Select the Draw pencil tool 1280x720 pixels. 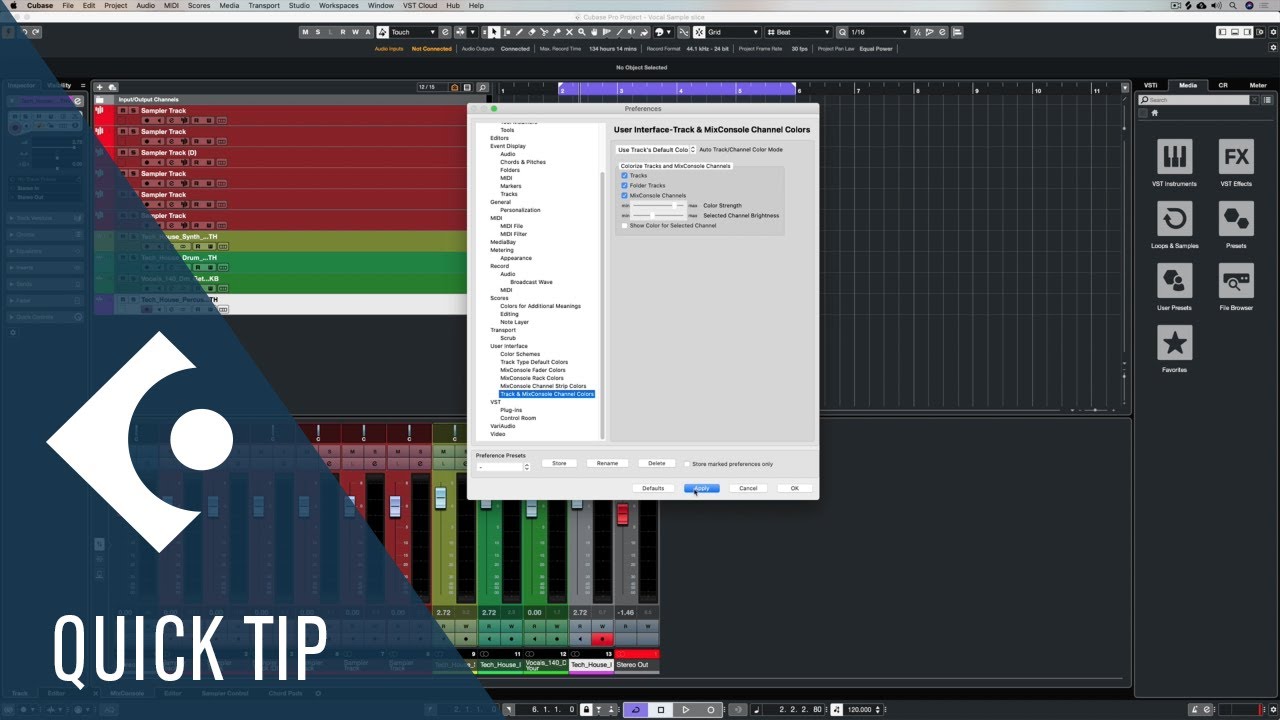pos(520,32)
